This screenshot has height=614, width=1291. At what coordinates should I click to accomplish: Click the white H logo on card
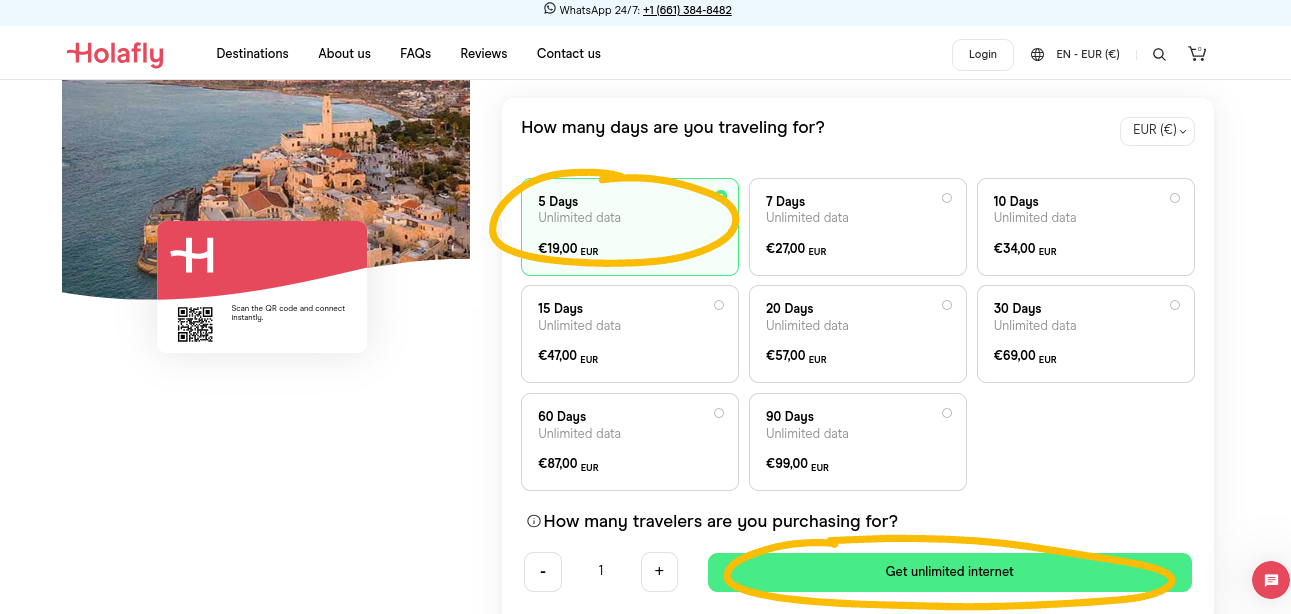point(192,255)
